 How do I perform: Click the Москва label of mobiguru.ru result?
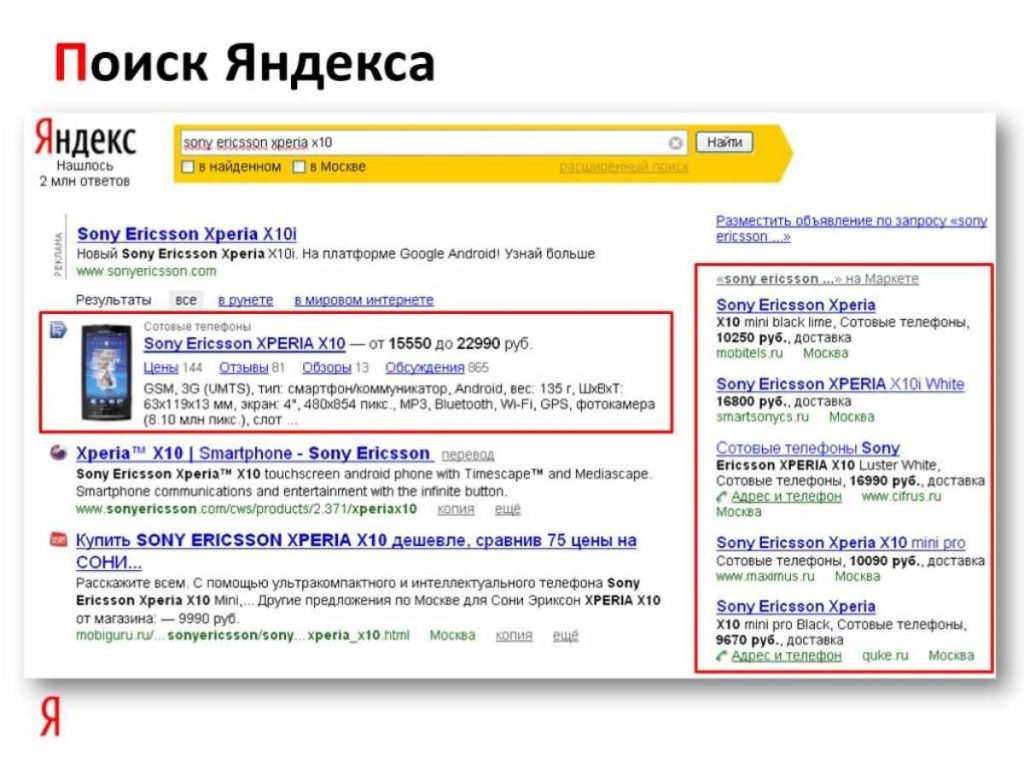point(453,635)
